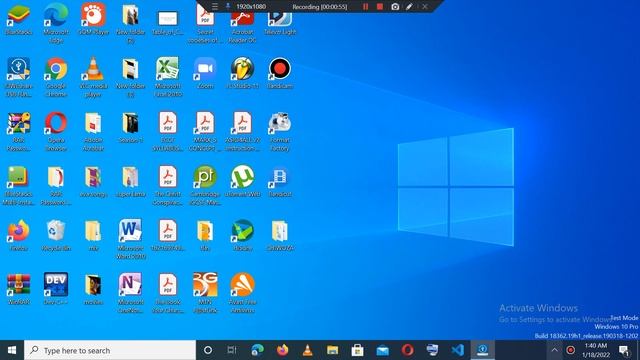Open Windows Start menu
The image size is (640, 360).
12,350
